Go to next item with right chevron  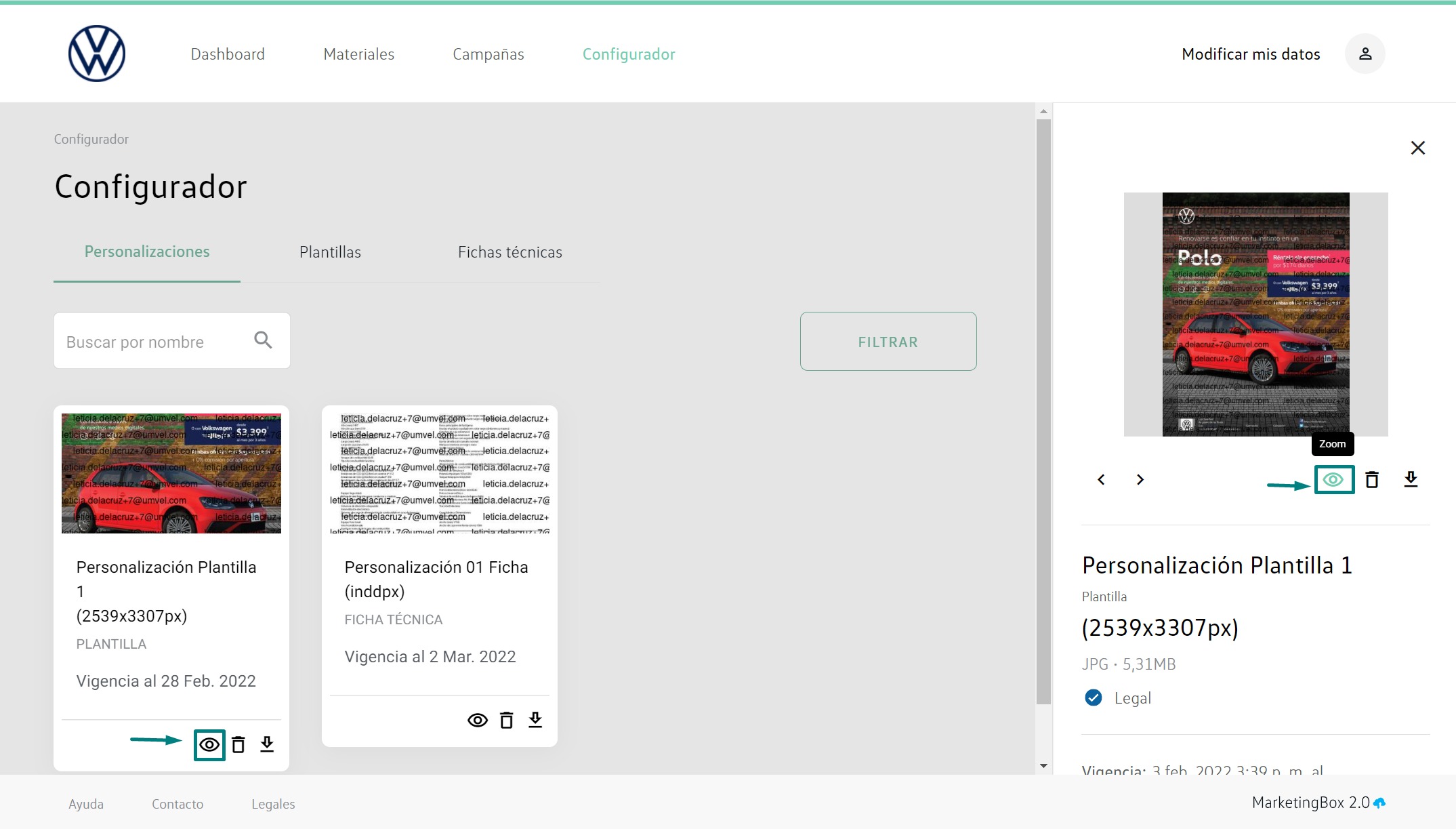pyautogui.click(x=1140, y=480)
